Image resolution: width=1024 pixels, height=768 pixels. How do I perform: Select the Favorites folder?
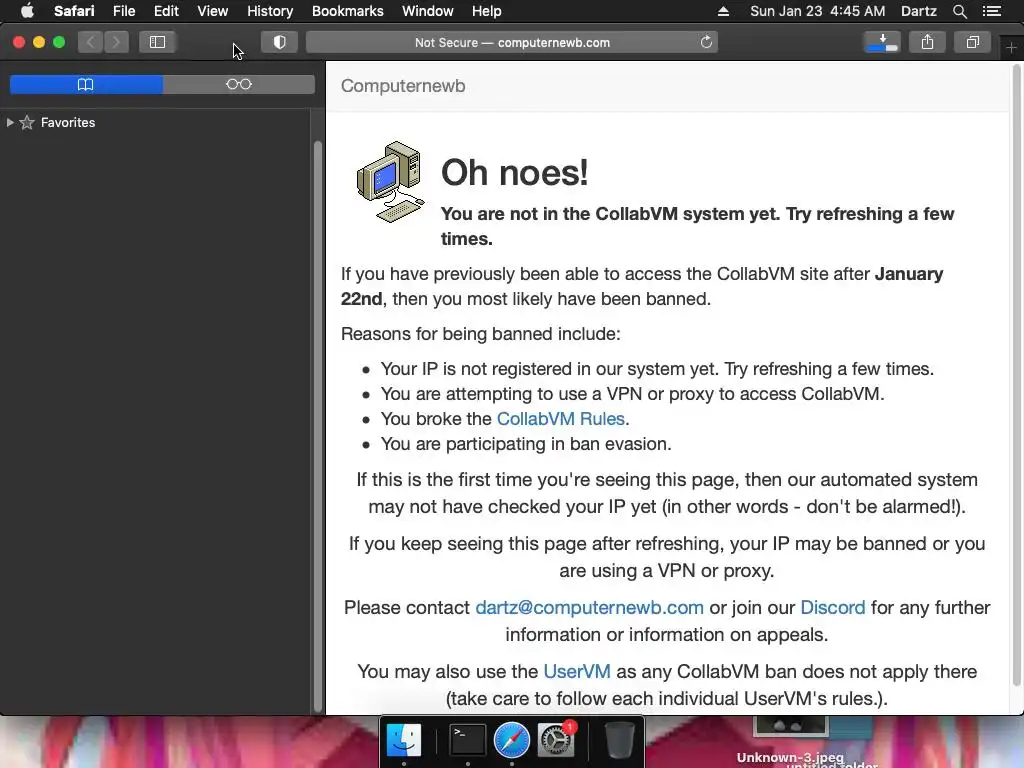coord(68,122)
